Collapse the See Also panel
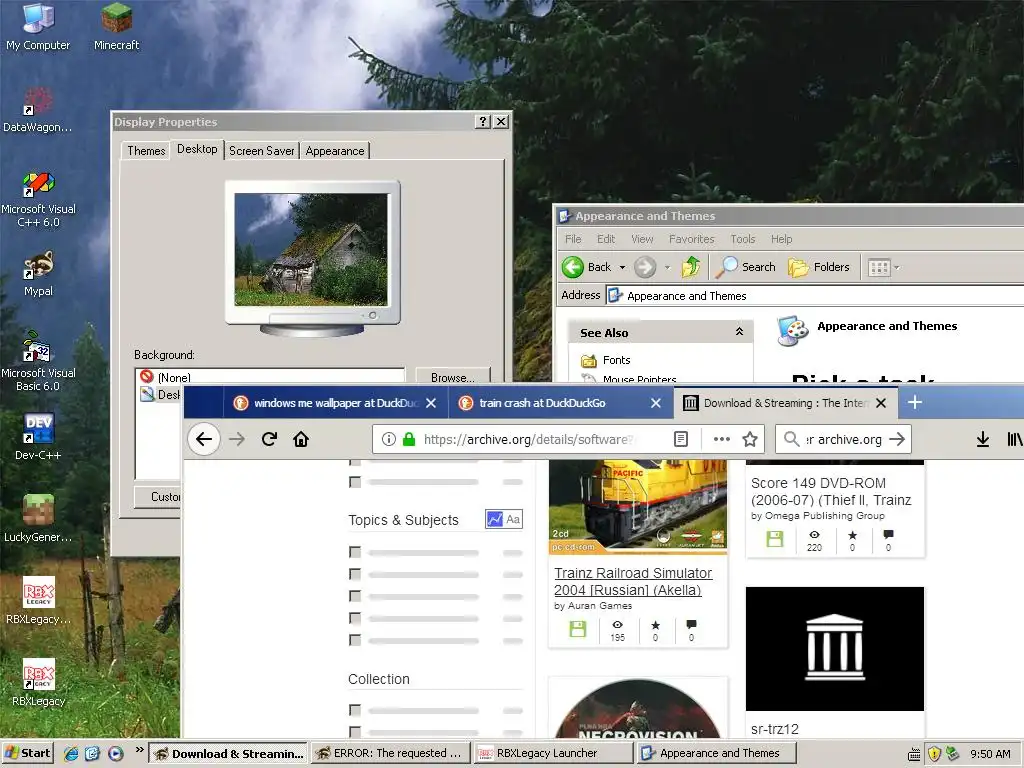The width and height of the screenshot is (1024, 768). [739, 332]
